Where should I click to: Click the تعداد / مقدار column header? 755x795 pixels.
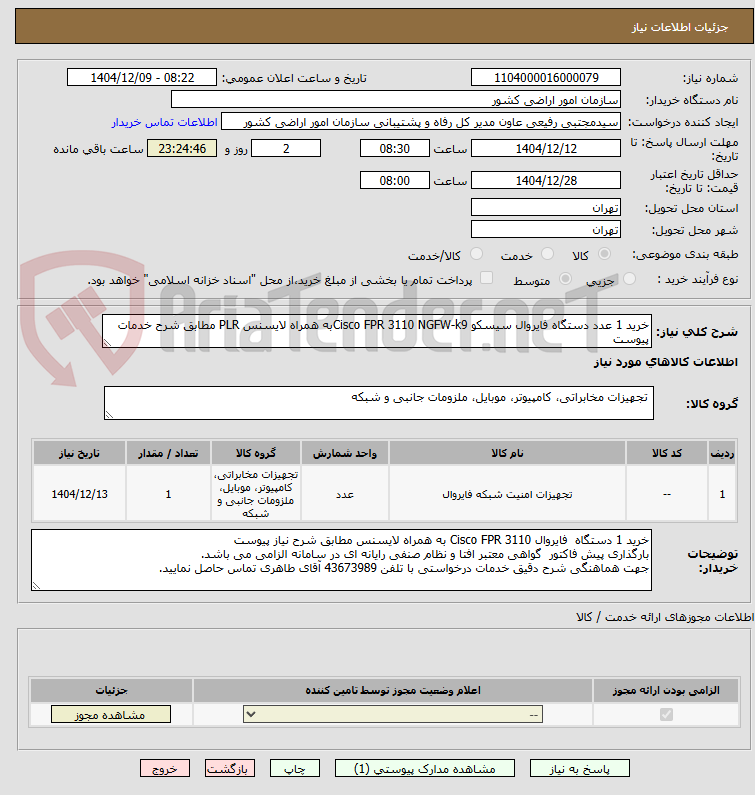pos(168,453)
